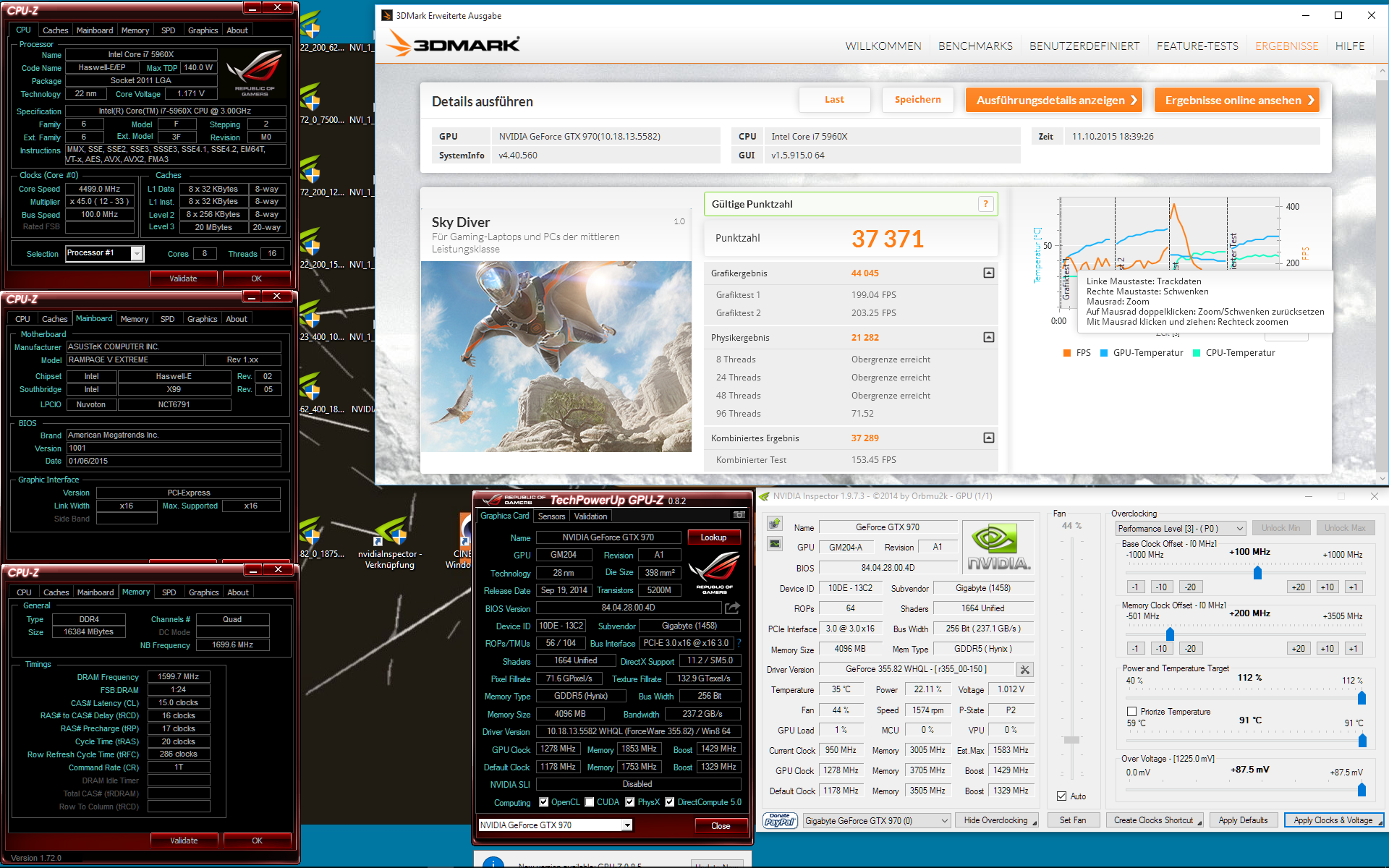Enable Priorize Temperature checkbox
1389x868 pixels.
tap(1131, 712)
